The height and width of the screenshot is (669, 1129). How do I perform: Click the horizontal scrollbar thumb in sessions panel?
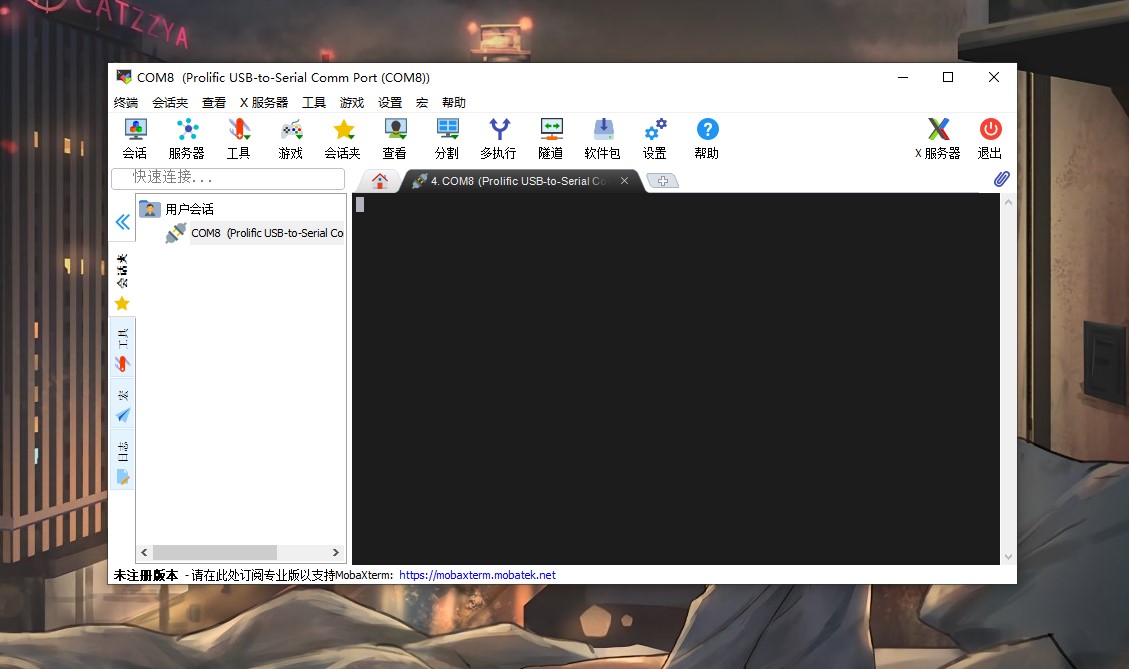pos(215,552)
